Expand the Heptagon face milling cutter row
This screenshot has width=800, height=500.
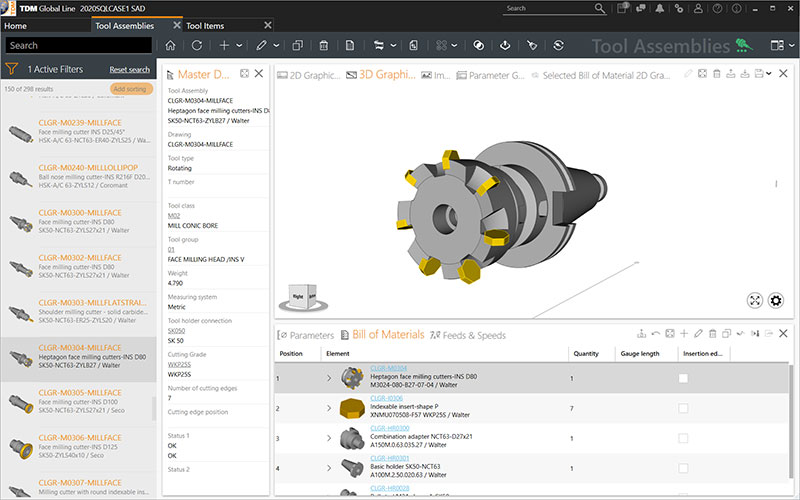[x=327, y=379]
